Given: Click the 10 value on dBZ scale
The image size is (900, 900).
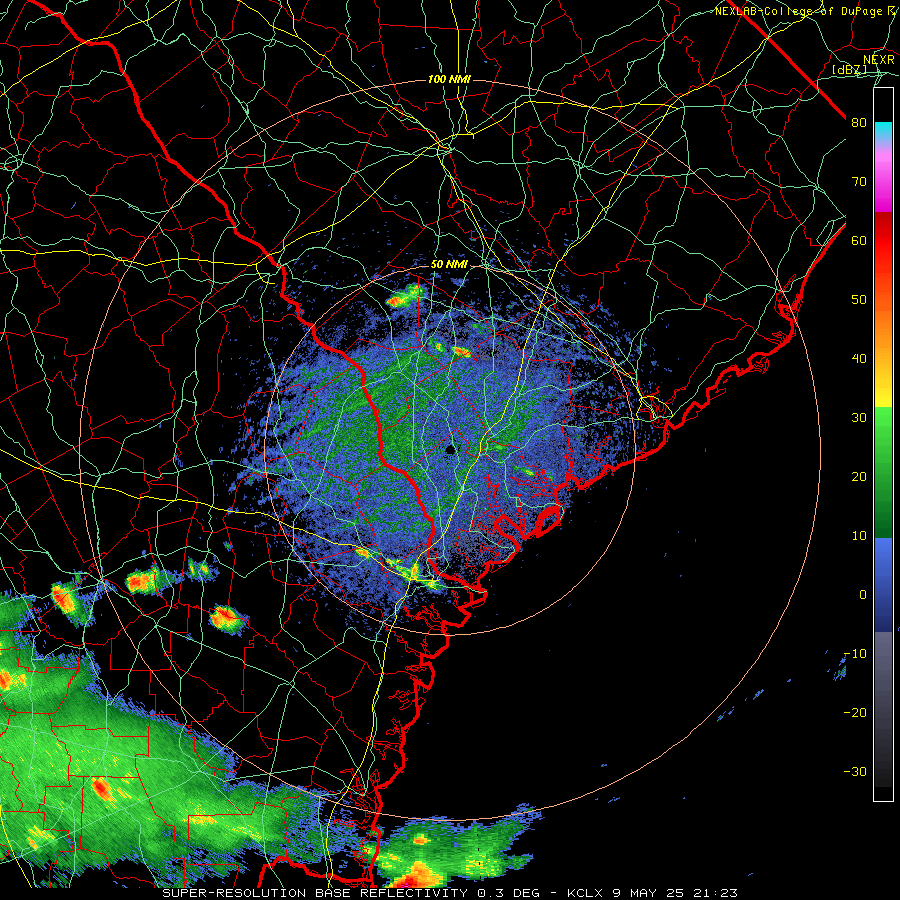Looking at the screenshot, I should [859, 536].
